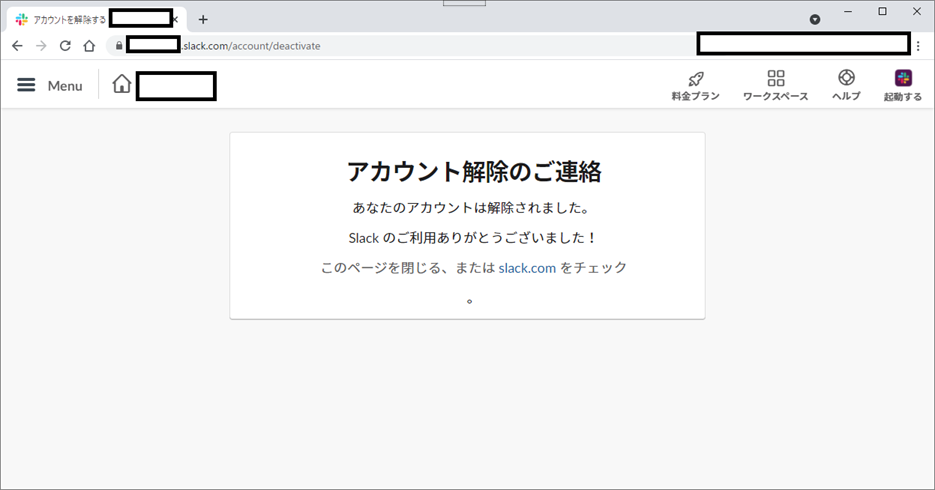Click text あなたのアカウントは解除されました。
This screenshot has height=490, width=935.
(x=471, y=208)
